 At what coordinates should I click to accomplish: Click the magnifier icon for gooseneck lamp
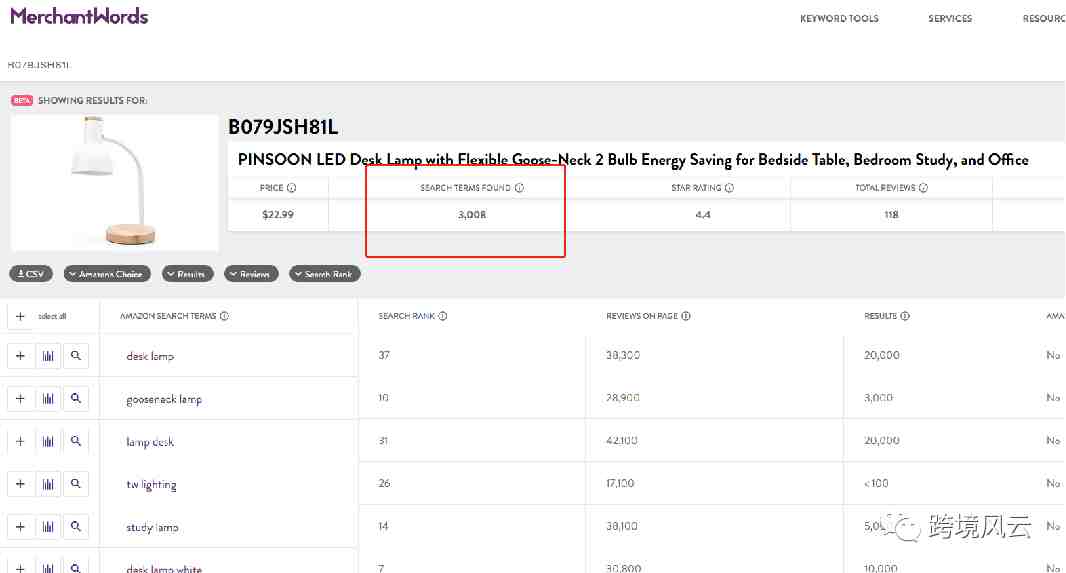(75, 398)
